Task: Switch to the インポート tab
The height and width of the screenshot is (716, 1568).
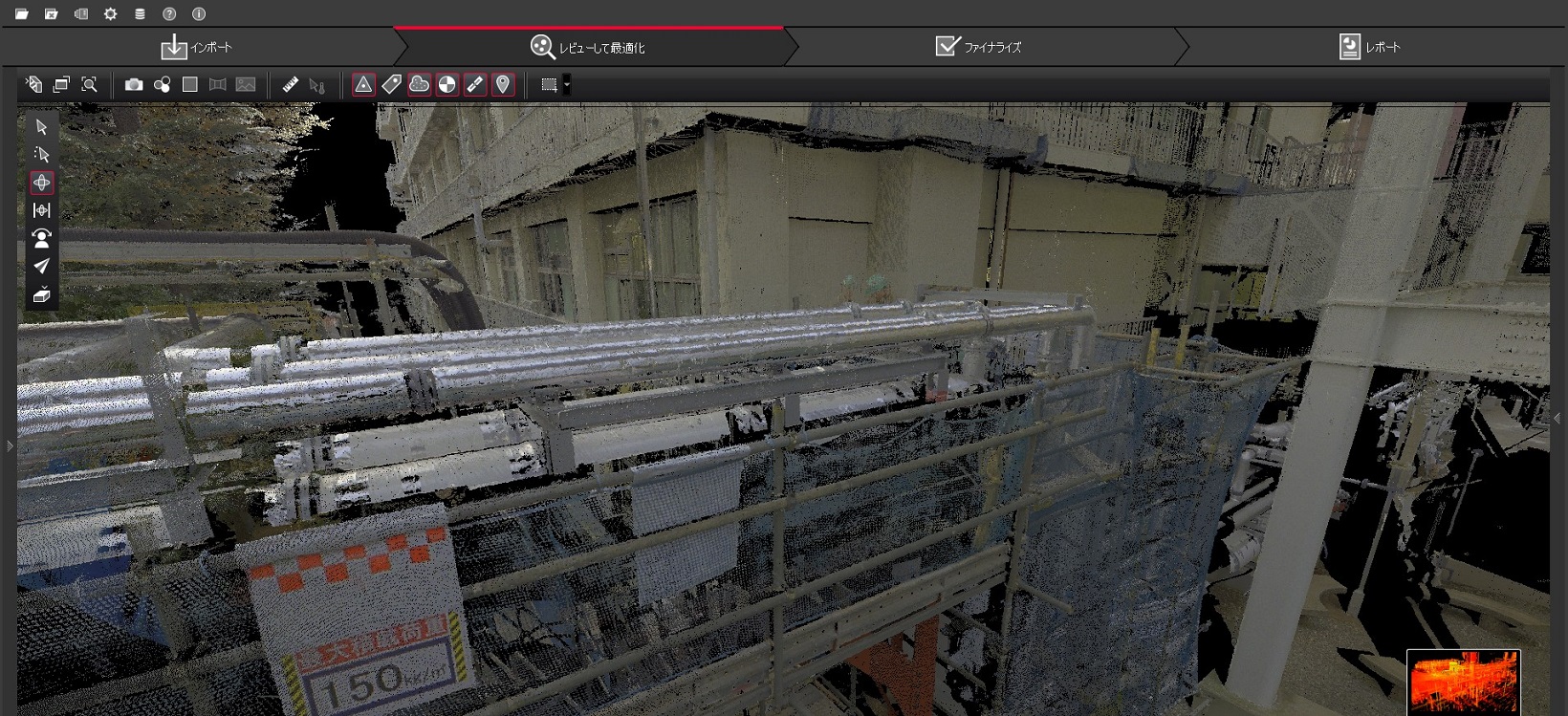Action: pos(197,47)
